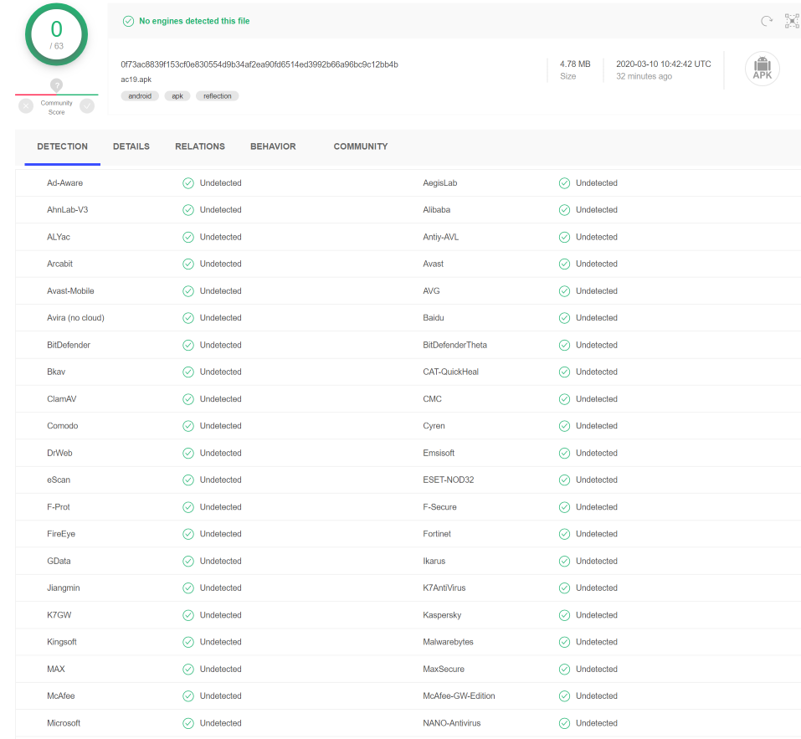Image resolution: width=801 pixels, height=739 pixels.
Task: Click the android tag
Action: 139,96
